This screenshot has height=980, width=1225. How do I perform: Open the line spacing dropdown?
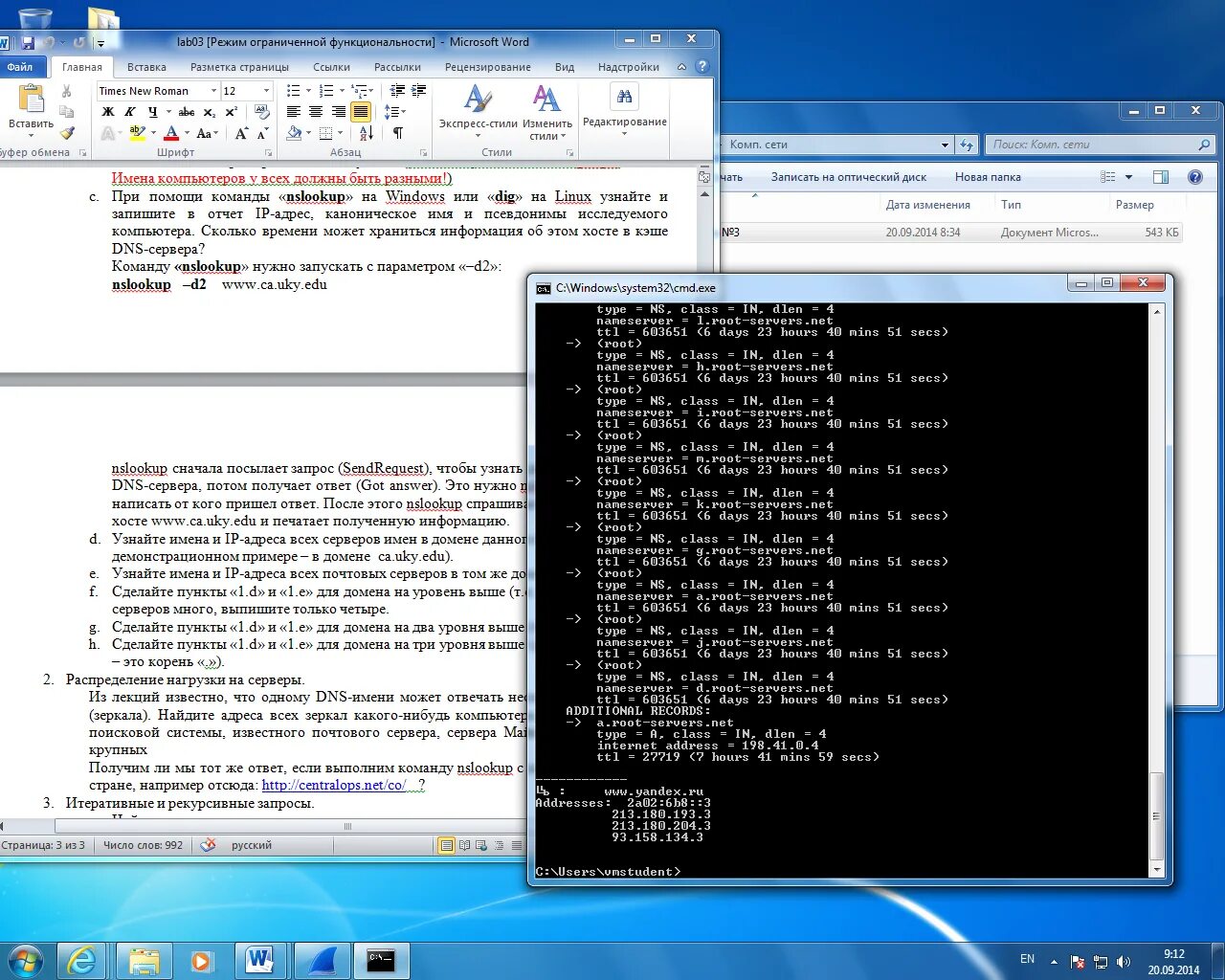[395, 112]
